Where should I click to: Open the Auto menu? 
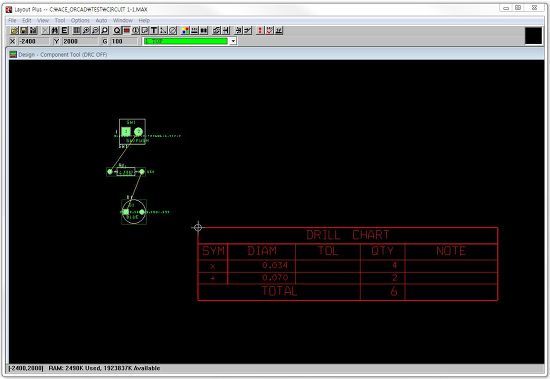(x=101, y=20)
